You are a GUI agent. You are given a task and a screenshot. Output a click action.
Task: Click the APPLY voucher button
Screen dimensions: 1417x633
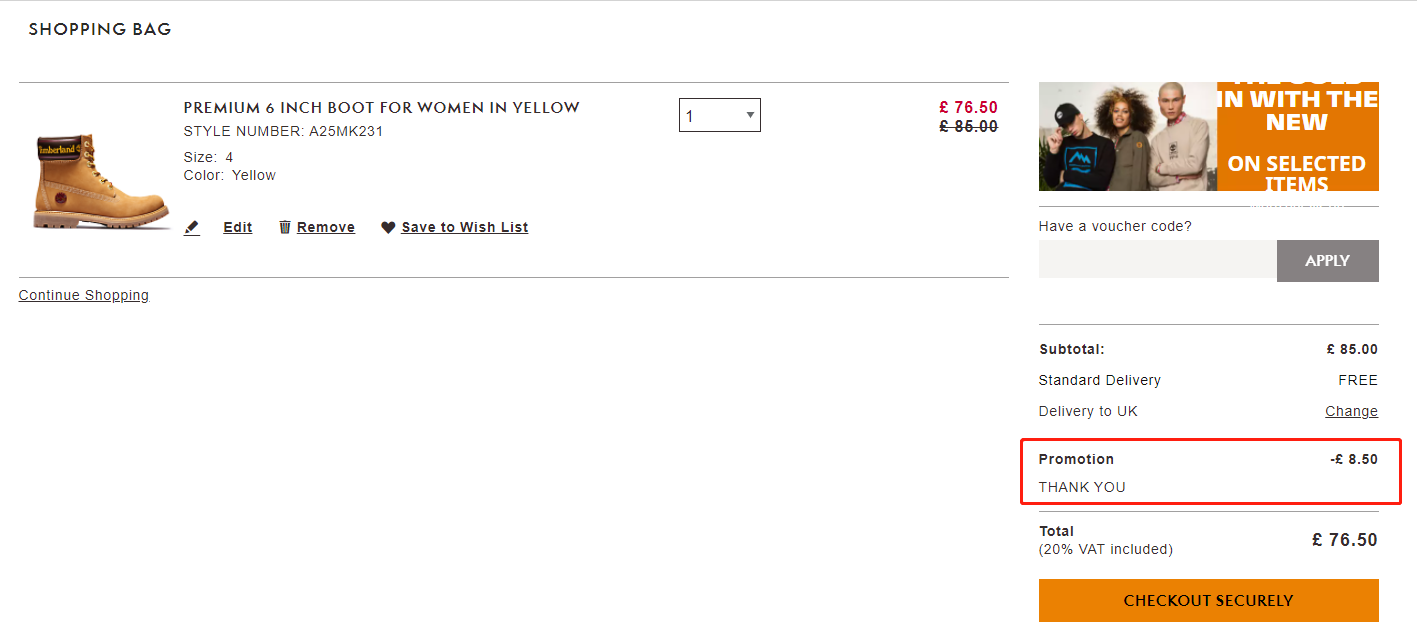pos(1328,261)
